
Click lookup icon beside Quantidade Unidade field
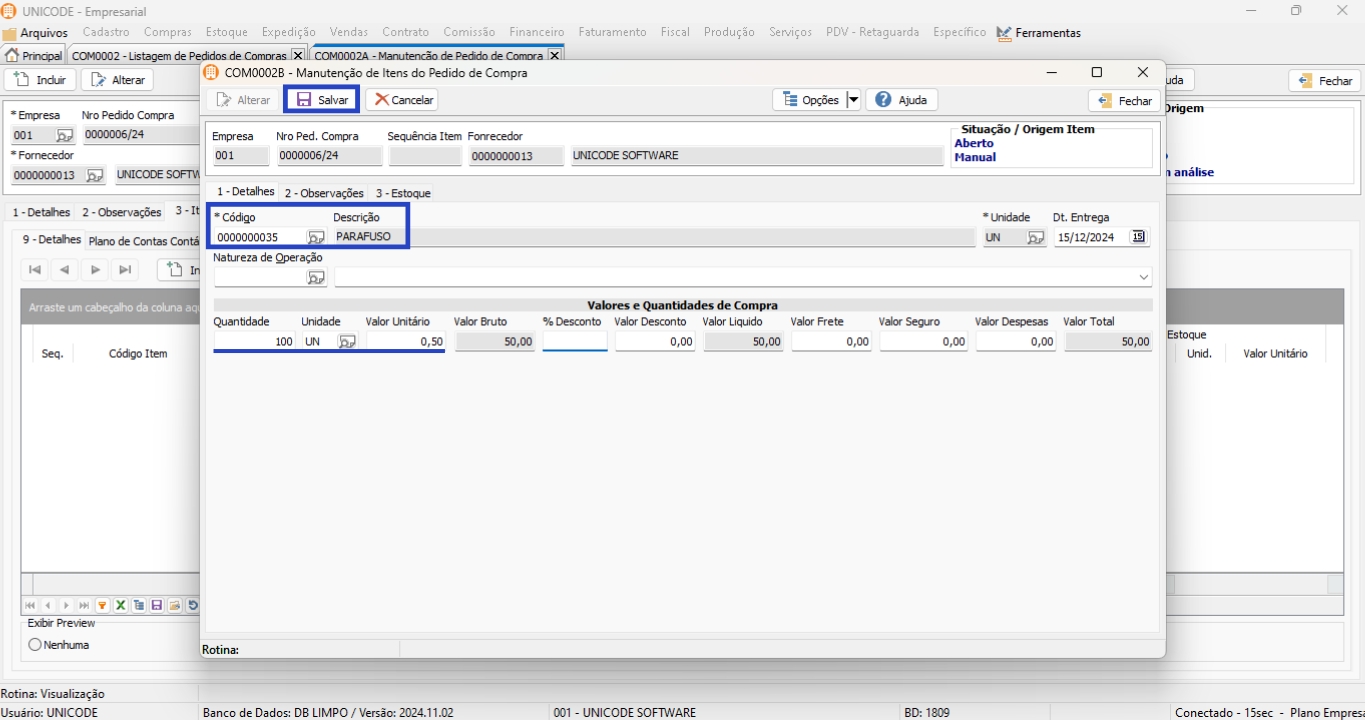click(x=347, y=342)
